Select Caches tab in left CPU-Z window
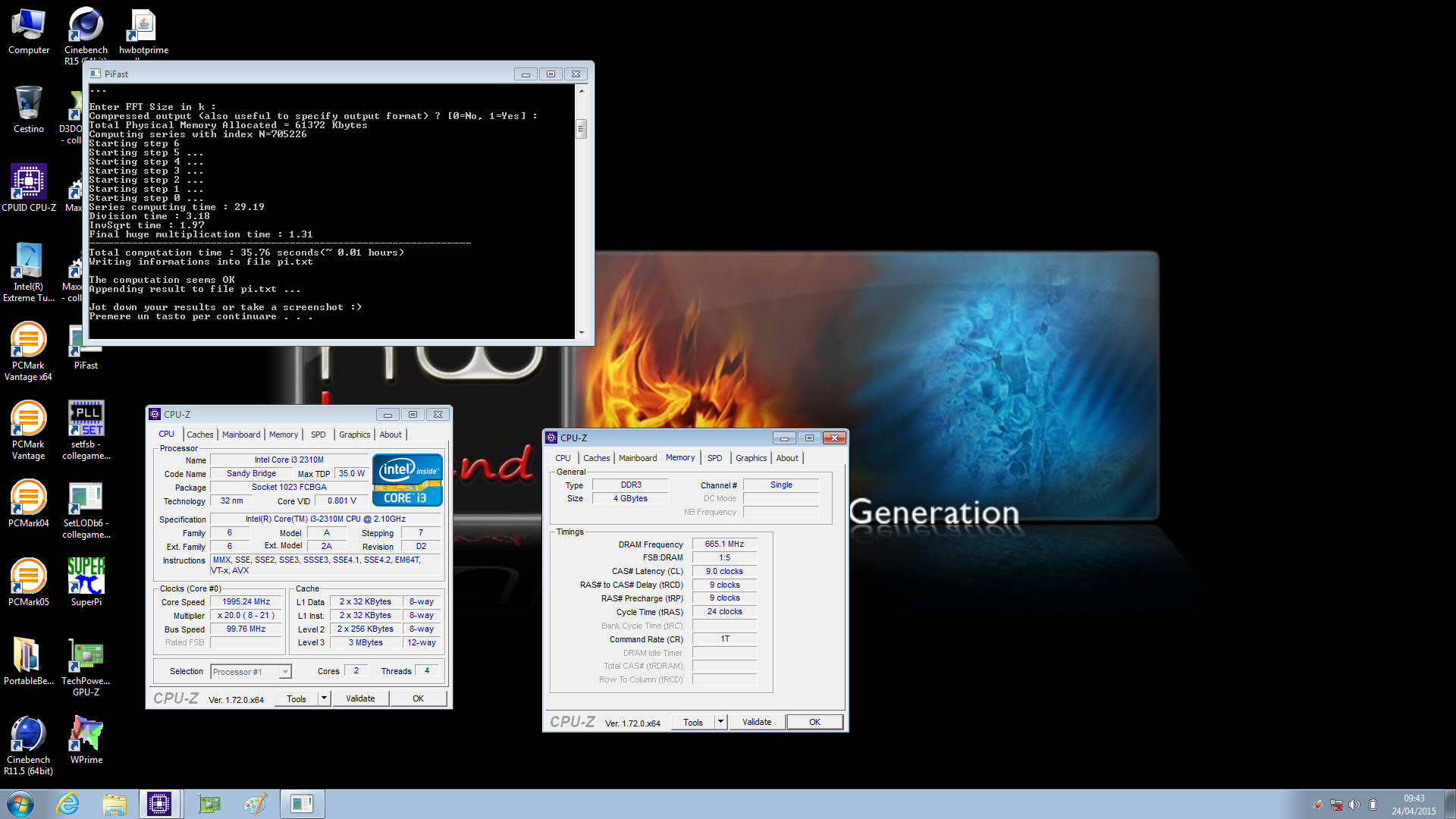 click(200, 435)
